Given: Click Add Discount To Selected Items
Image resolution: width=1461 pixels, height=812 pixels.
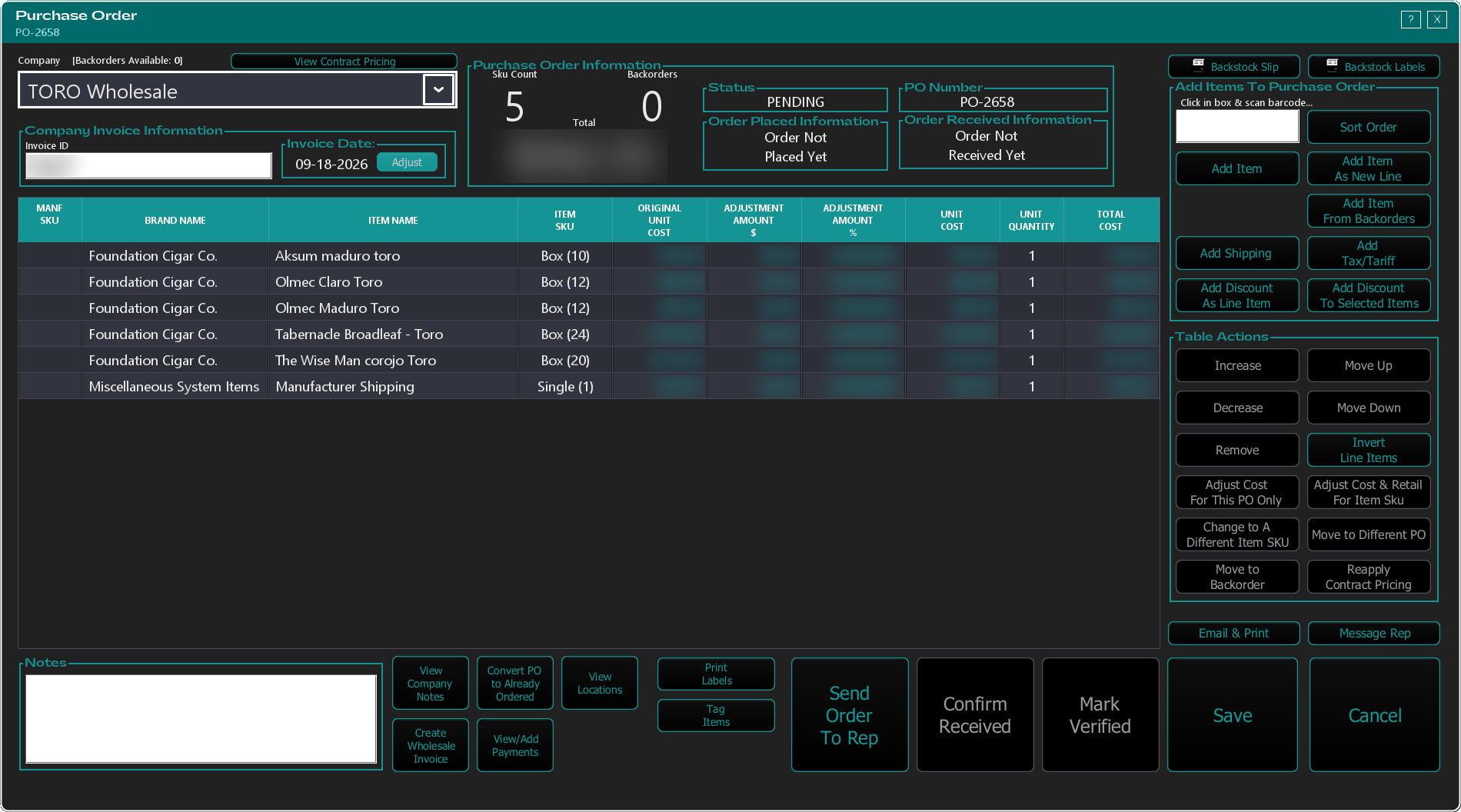Looking at the screenshot, I should pos(1369,295).
